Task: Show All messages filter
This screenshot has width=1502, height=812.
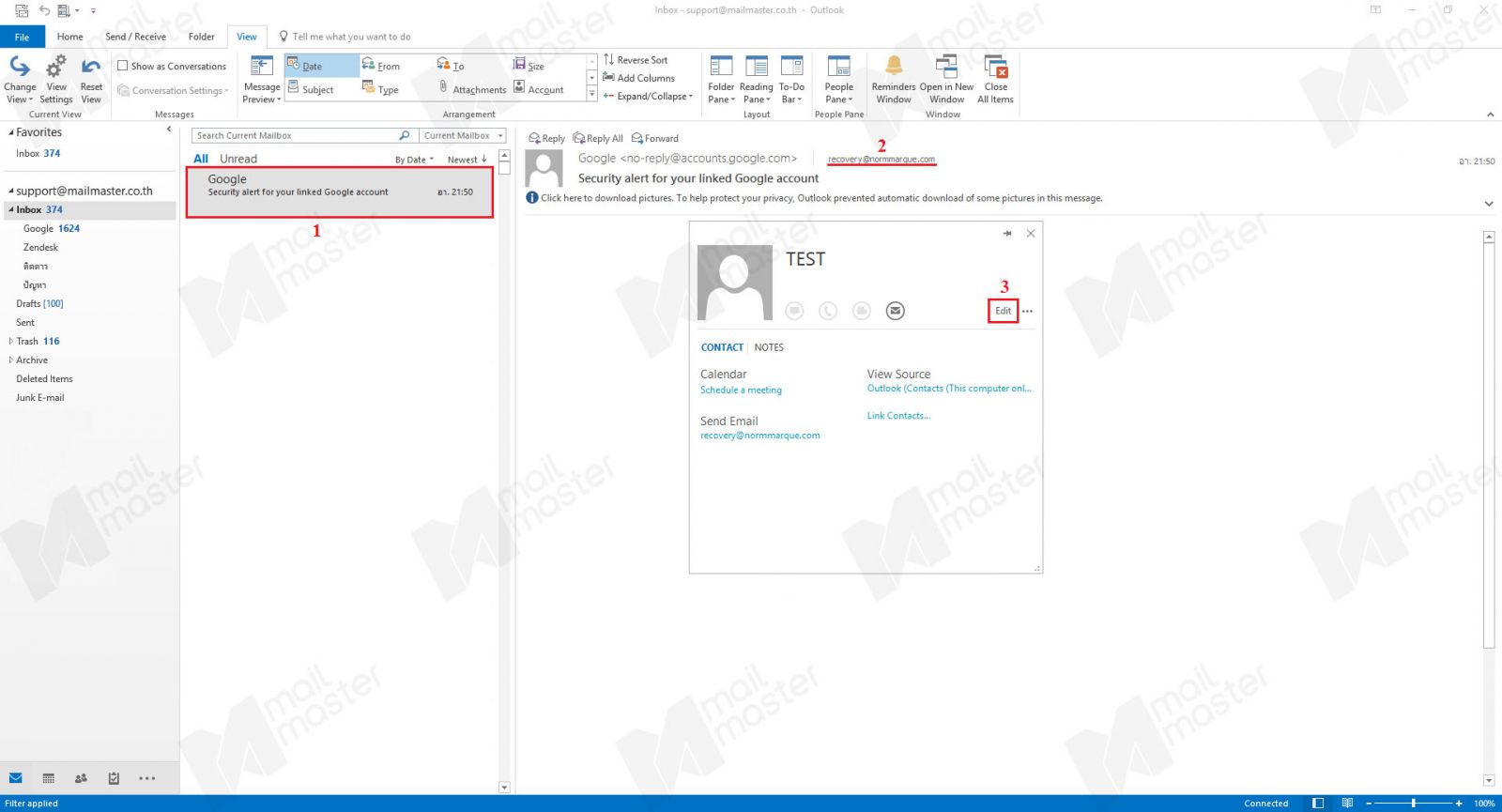Action: (x=201, y=159)
